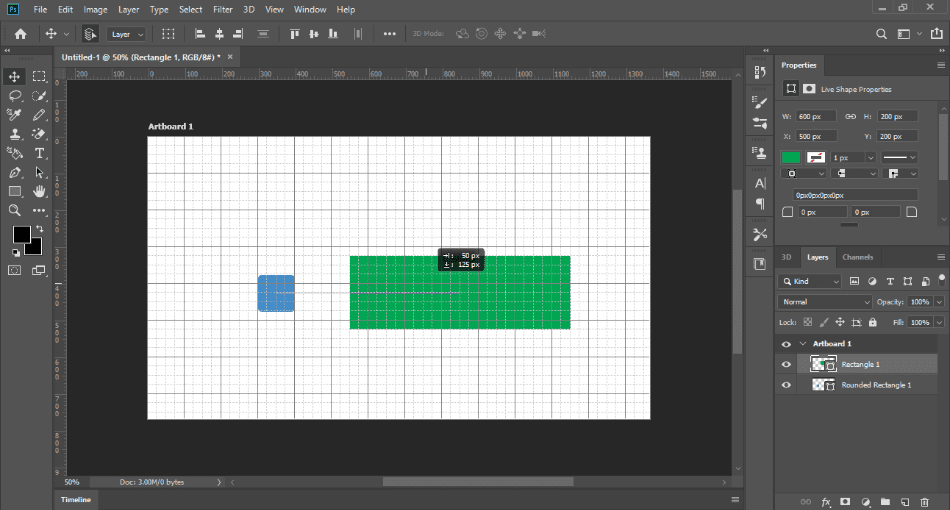Screen dimensions: 950x510
Task: Select the Quick Selection tool
Action: (x=39, y=96)
